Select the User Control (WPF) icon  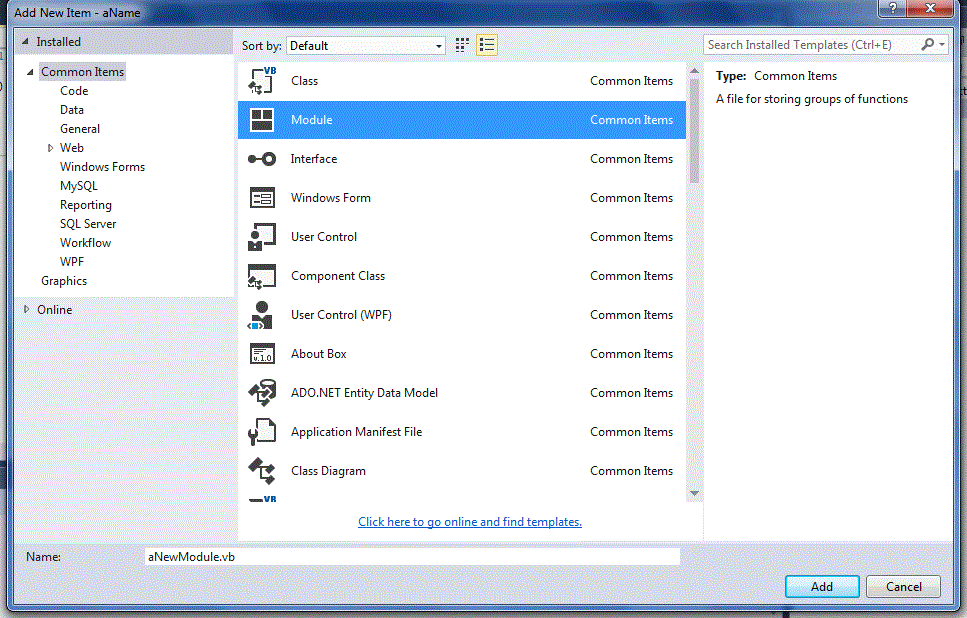(x=259, y=314)
